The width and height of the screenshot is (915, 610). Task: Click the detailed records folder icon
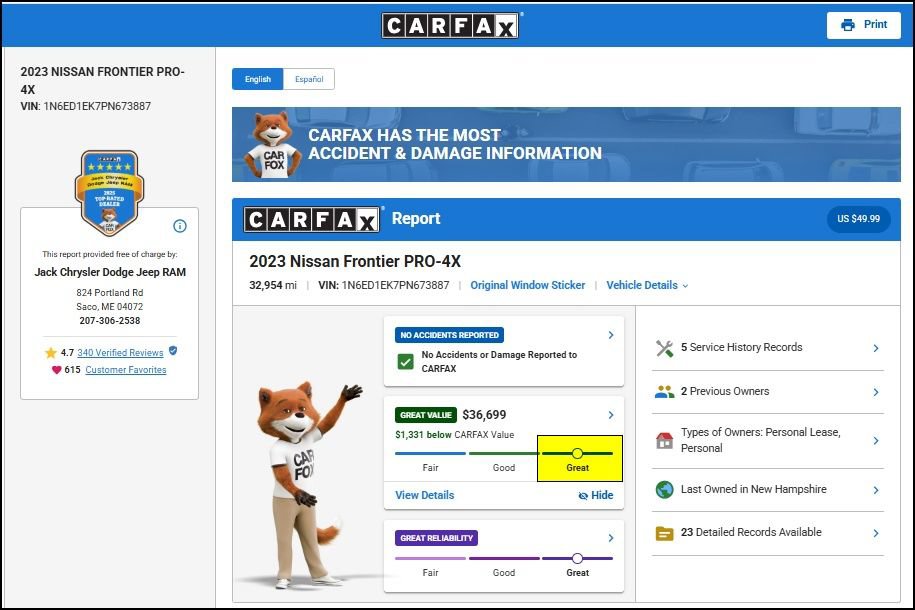[x=665, y=533]
